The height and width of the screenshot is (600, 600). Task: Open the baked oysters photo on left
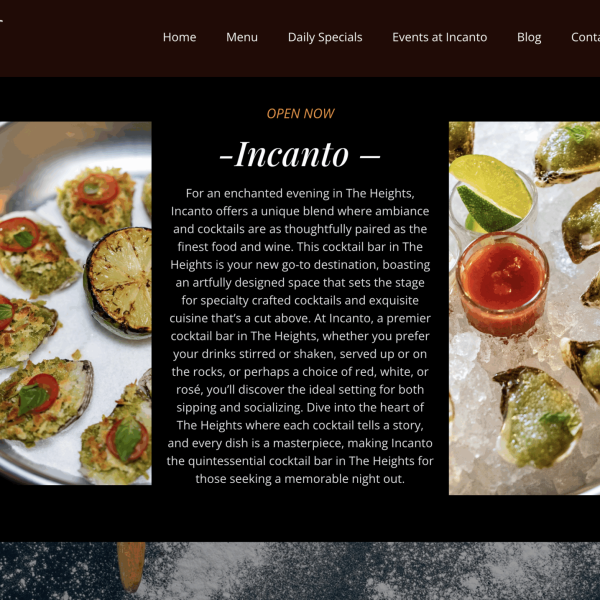(x=76, y=303)
